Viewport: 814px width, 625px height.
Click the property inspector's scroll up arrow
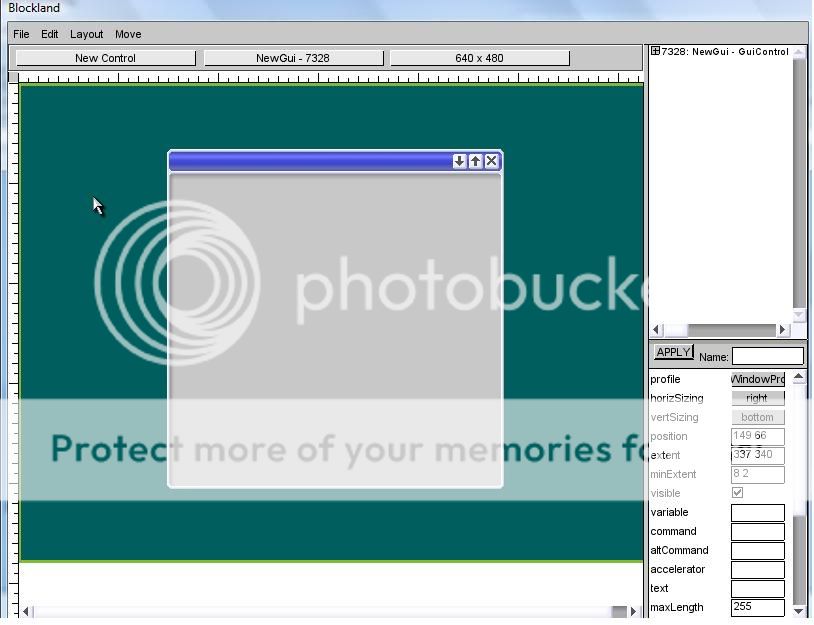coord(799,377)
